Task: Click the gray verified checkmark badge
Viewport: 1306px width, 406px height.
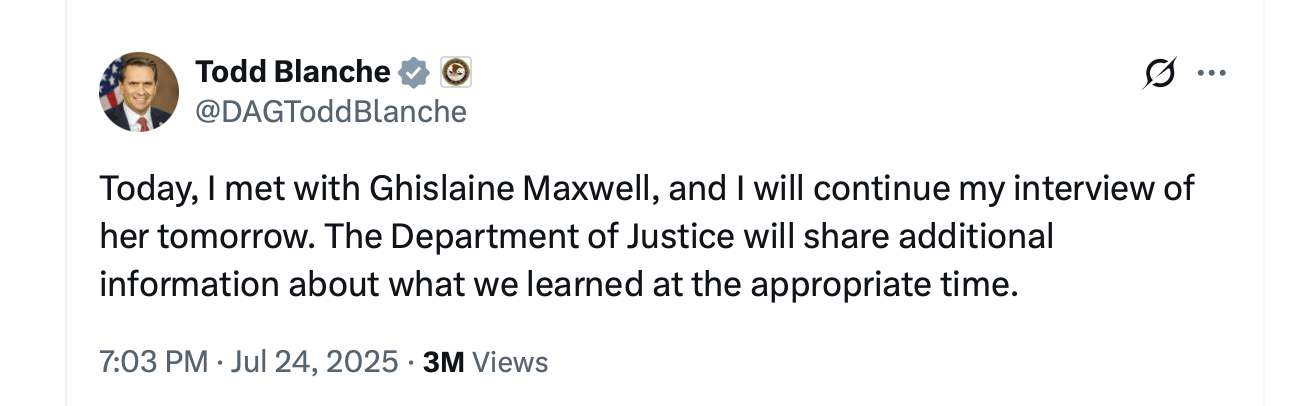Action: [x=414, y=72]
